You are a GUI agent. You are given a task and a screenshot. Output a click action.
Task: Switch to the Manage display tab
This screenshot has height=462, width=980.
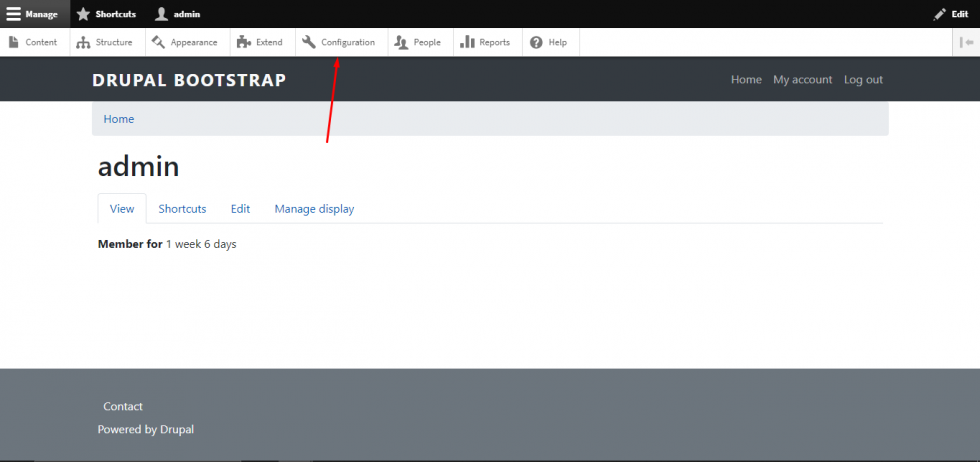pos(314,209)
